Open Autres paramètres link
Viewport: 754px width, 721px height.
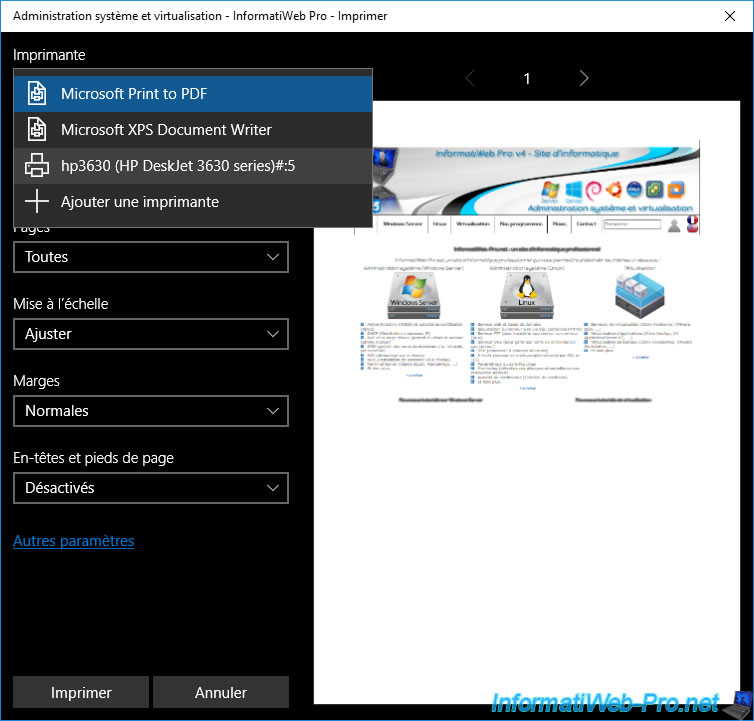pos(74,541)
